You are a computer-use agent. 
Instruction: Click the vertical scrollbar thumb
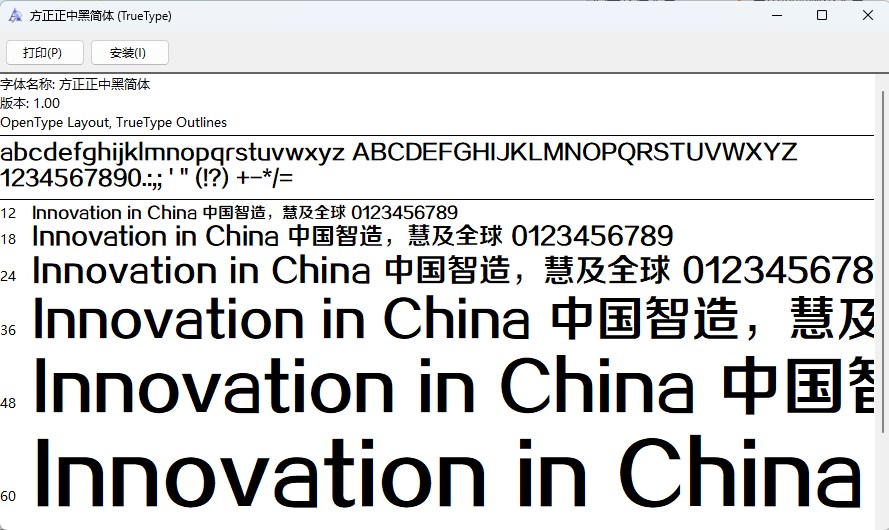[x=884, y=261]
